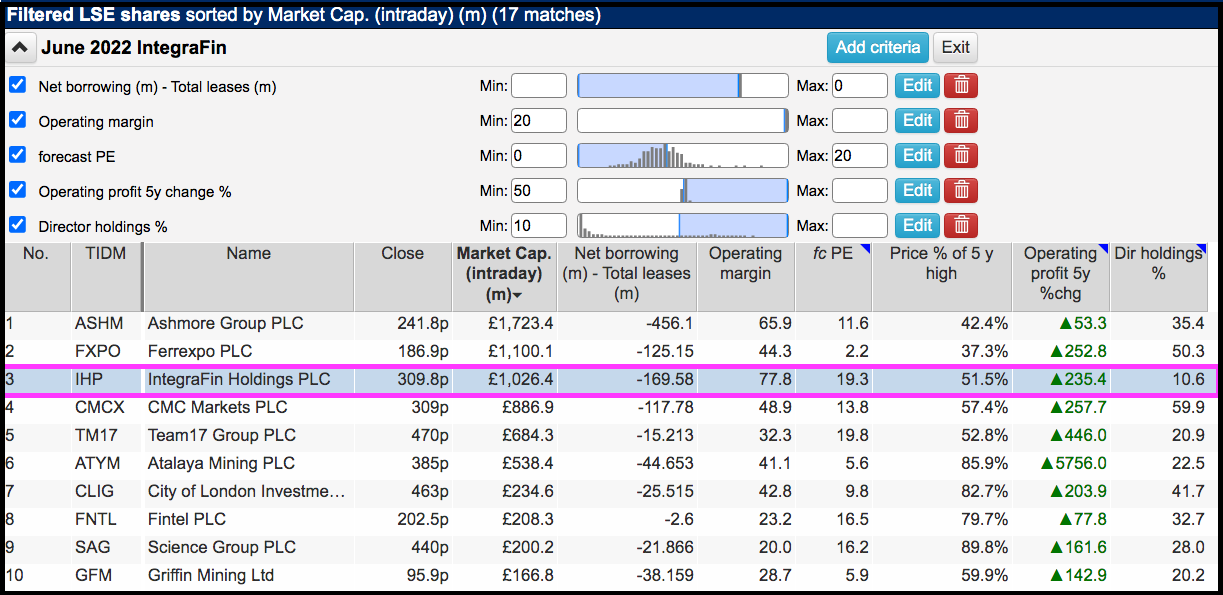Image resolution: width=1223 pixels, height=595 pixels.
Task: Click the forecast PE Min input field
Action: click(539, 156)
